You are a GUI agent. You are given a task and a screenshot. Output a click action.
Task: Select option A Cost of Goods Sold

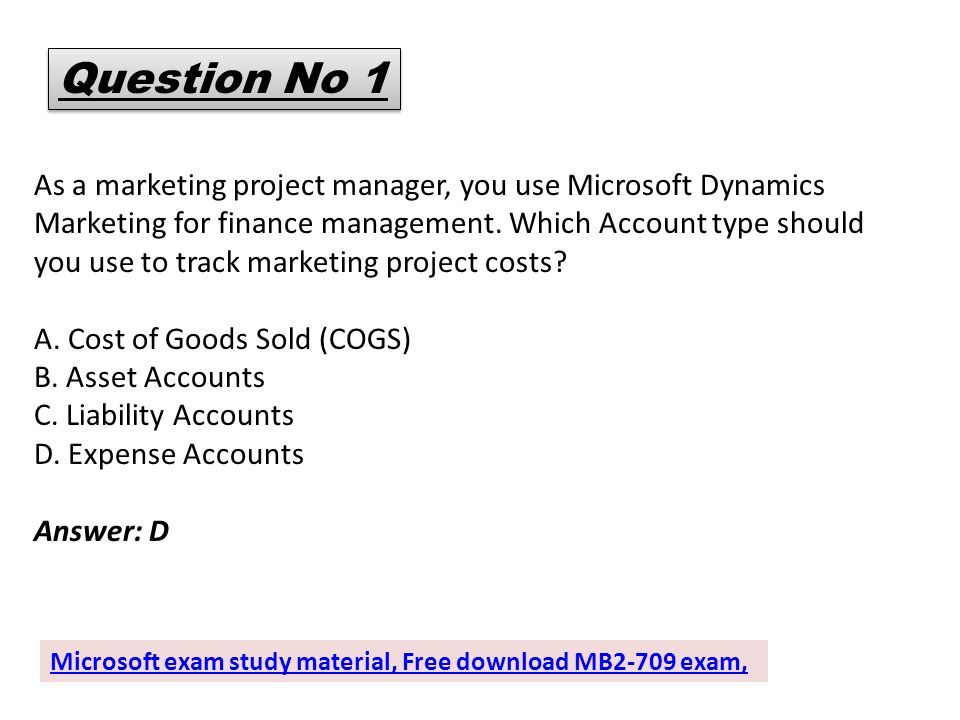(222, 339)
